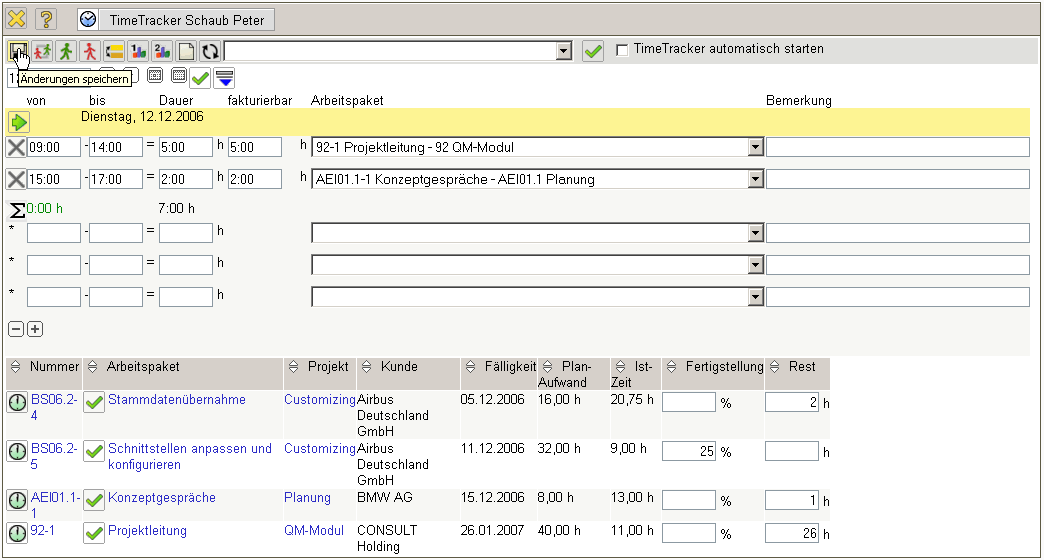The width and height of the screenshot is (1044, 560).
Task: Click the refresh arrows toolbar icon
Action: (x=210, y=51)
